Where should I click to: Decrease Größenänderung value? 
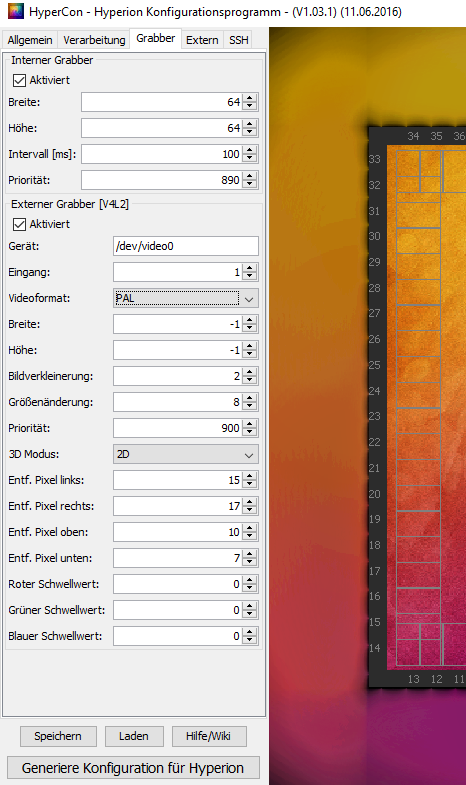250,407
